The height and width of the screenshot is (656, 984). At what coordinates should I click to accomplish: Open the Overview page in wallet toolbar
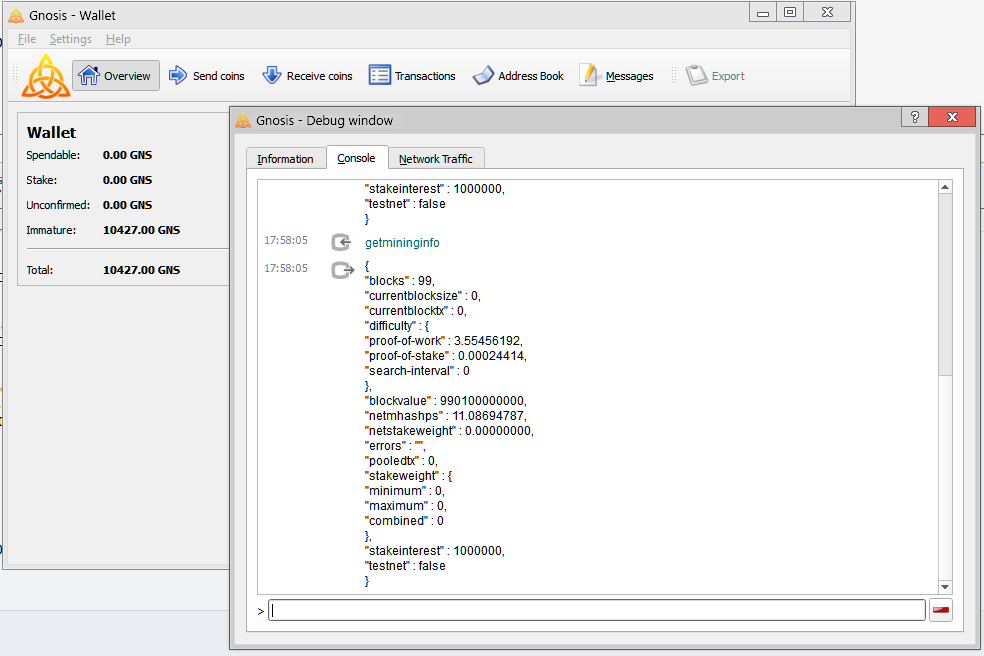coord(115,76)
